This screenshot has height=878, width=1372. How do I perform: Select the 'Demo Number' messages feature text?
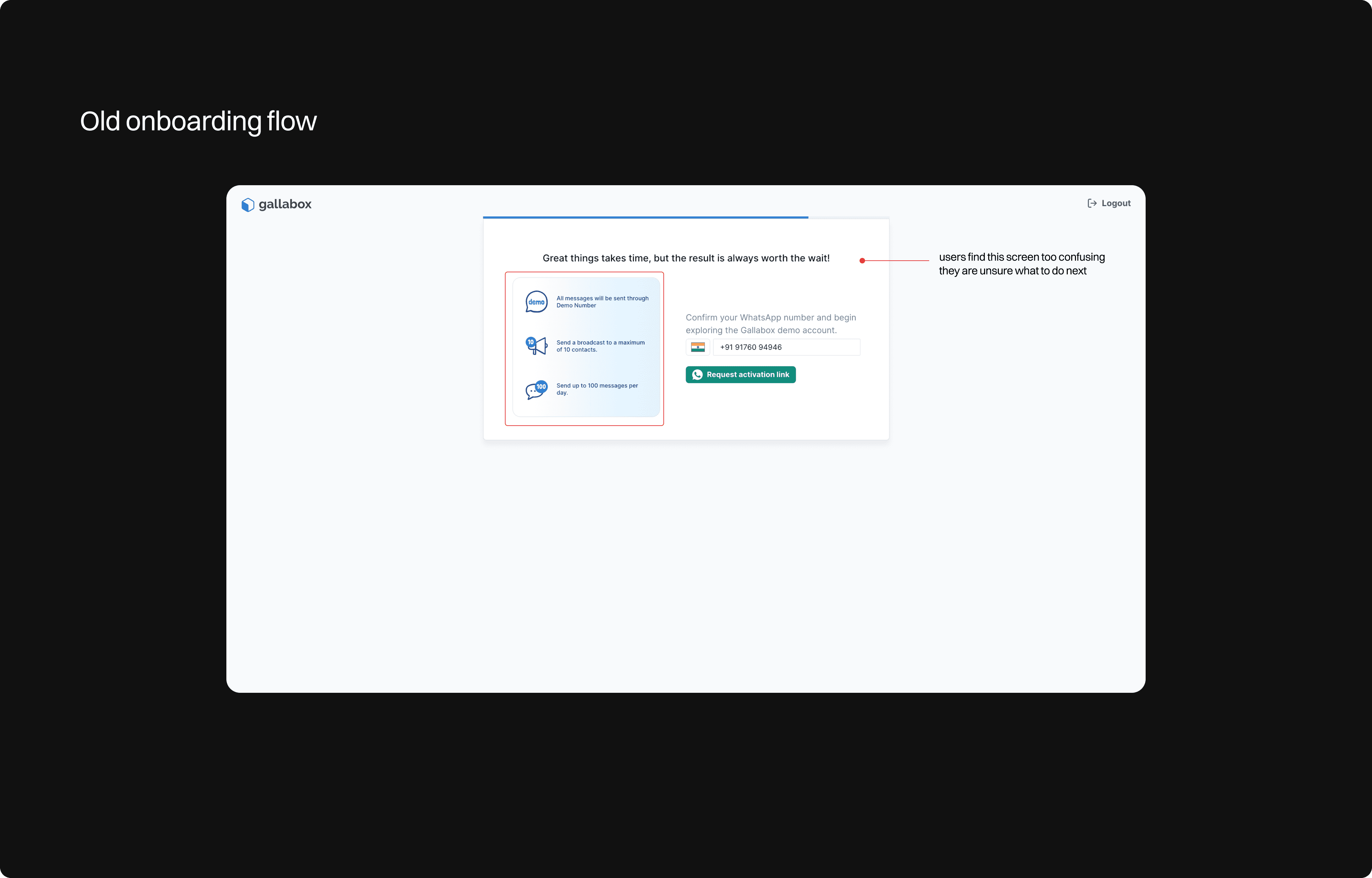[602, 301]
